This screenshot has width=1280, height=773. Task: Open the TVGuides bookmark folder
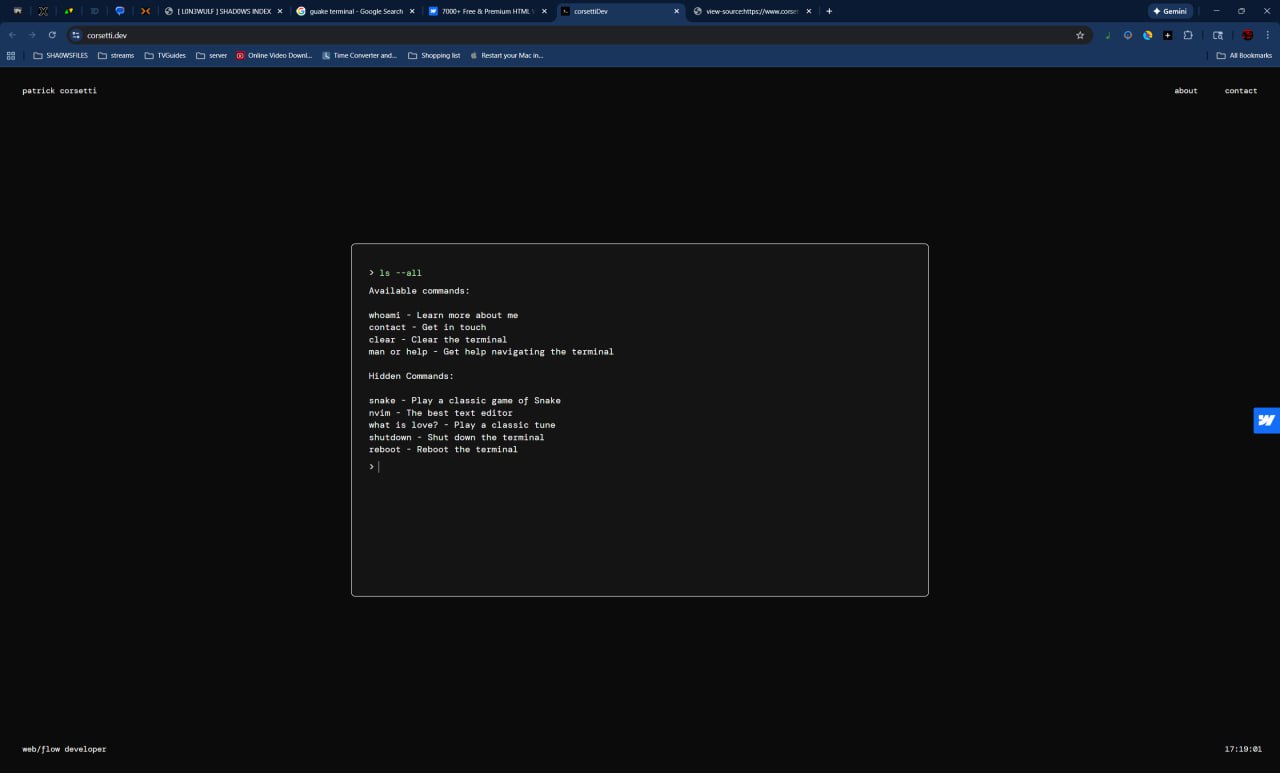click(x=165, y=56)
